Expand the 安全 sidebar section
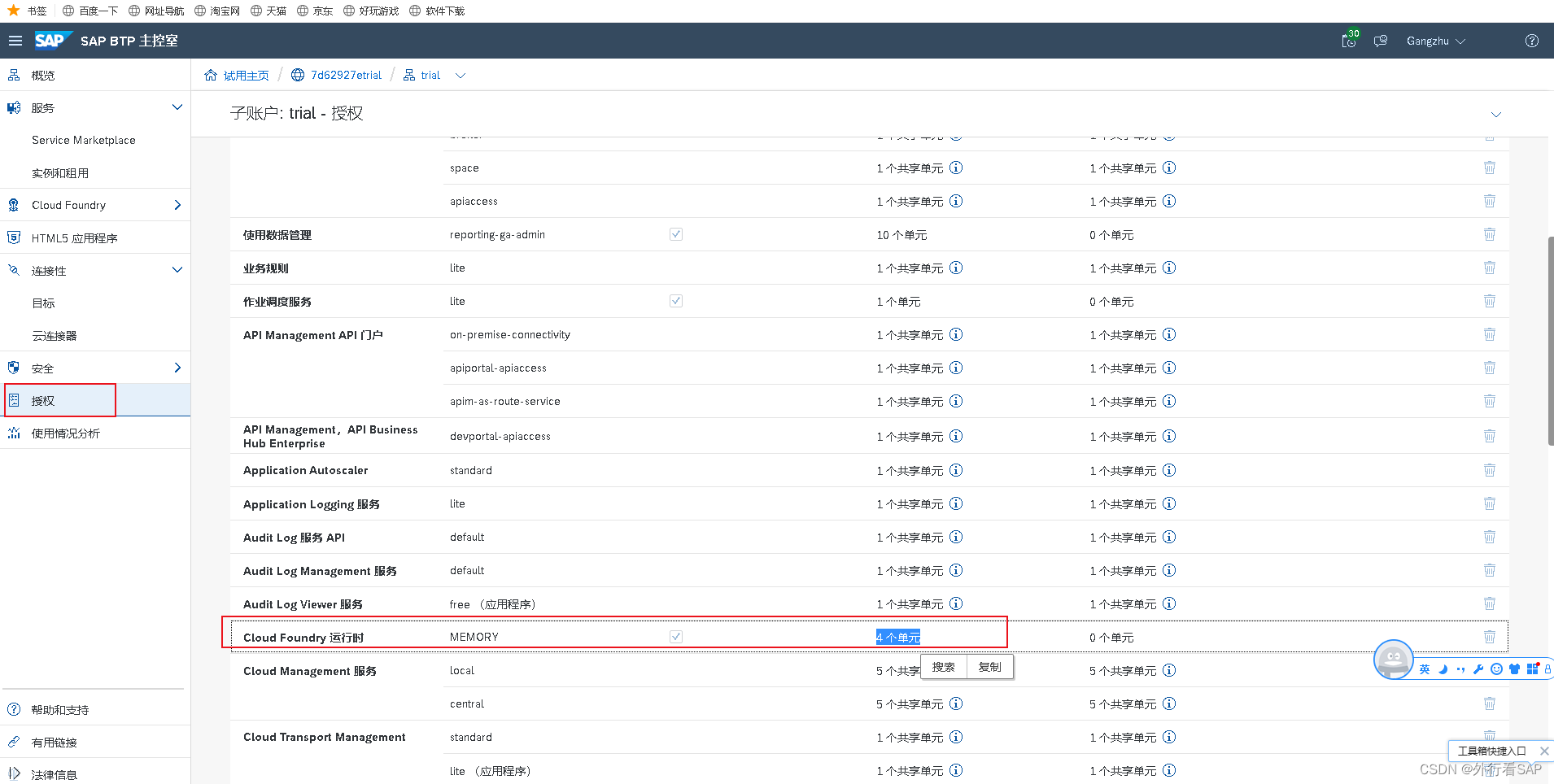The height and width of the screenshot is (784, 1554). coord(177,368)
